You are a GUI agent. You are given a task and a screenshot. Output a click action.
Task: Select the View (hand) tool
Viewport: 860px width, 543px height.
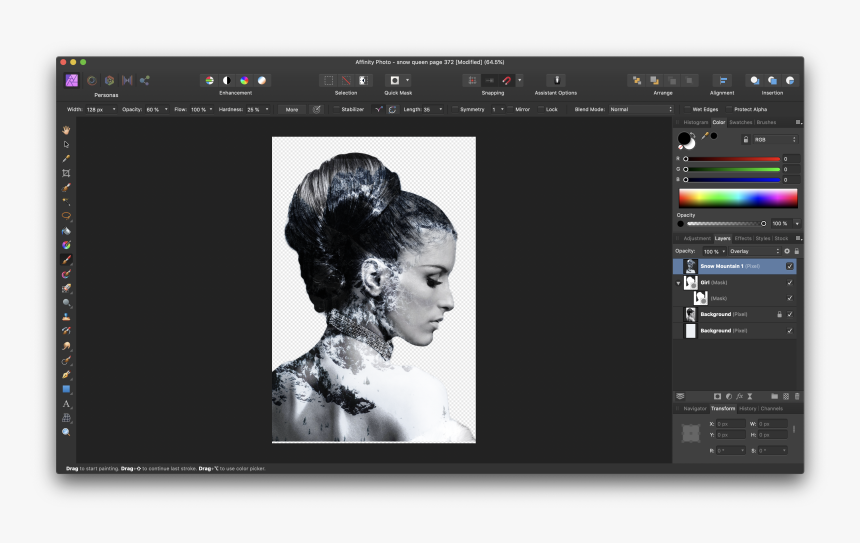pos(66,130)
